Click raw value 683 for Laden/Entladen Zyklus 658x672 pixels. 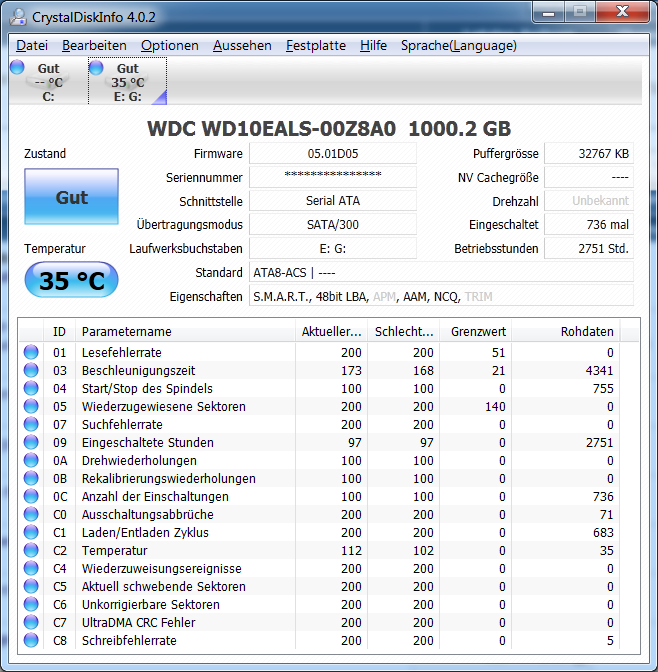pyautogui.click(x=603, y=532)
